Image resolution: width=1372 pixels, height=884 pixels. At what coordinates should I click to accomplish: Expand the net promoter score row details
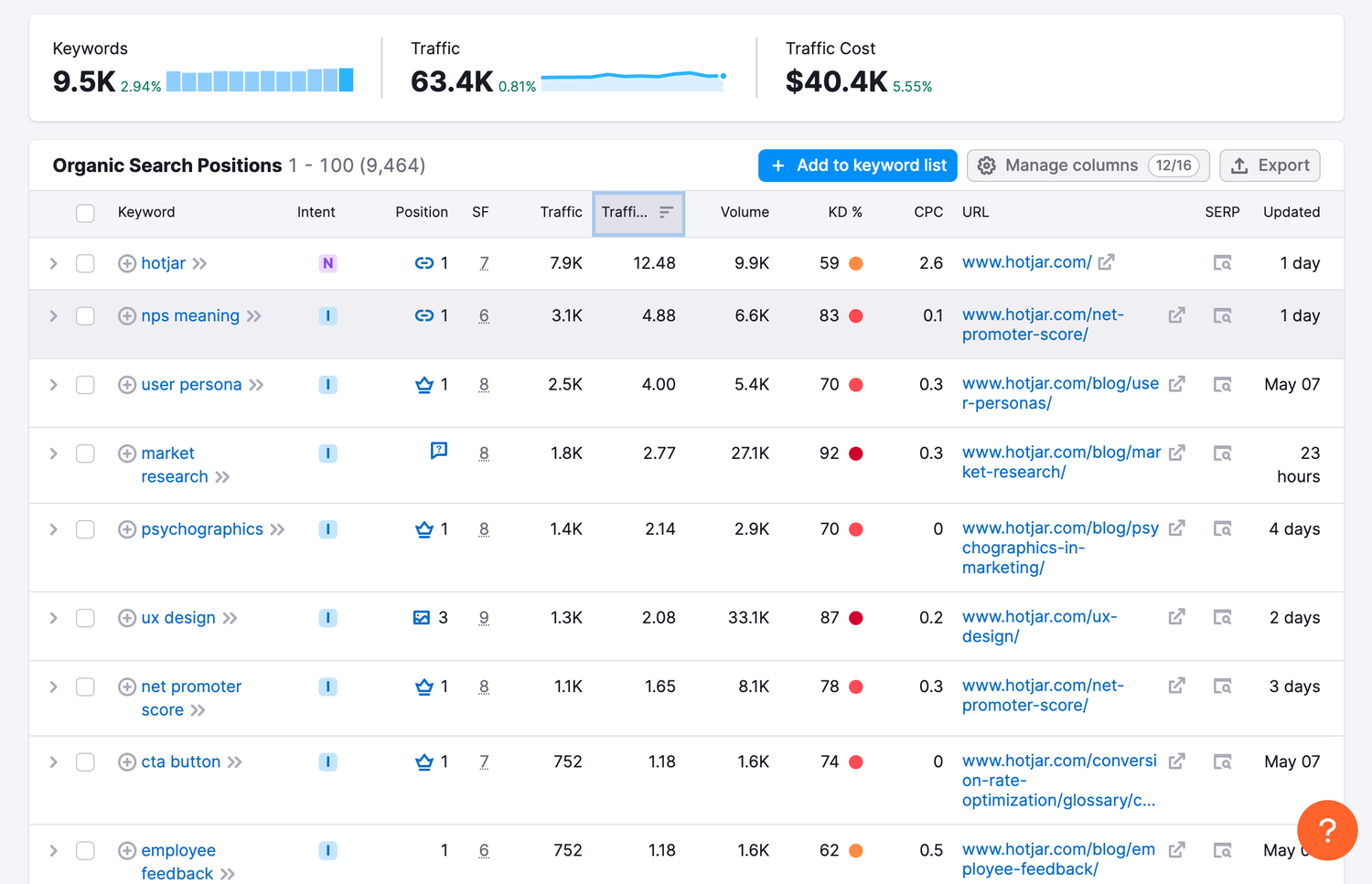click(53, 687)
